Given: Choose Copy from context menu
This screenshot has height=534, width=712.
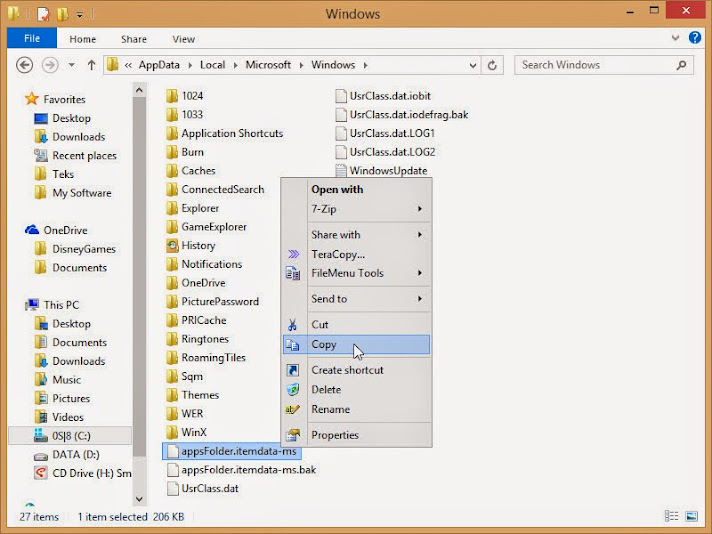Looking at the screenshot, I should (x=356, y=345).
